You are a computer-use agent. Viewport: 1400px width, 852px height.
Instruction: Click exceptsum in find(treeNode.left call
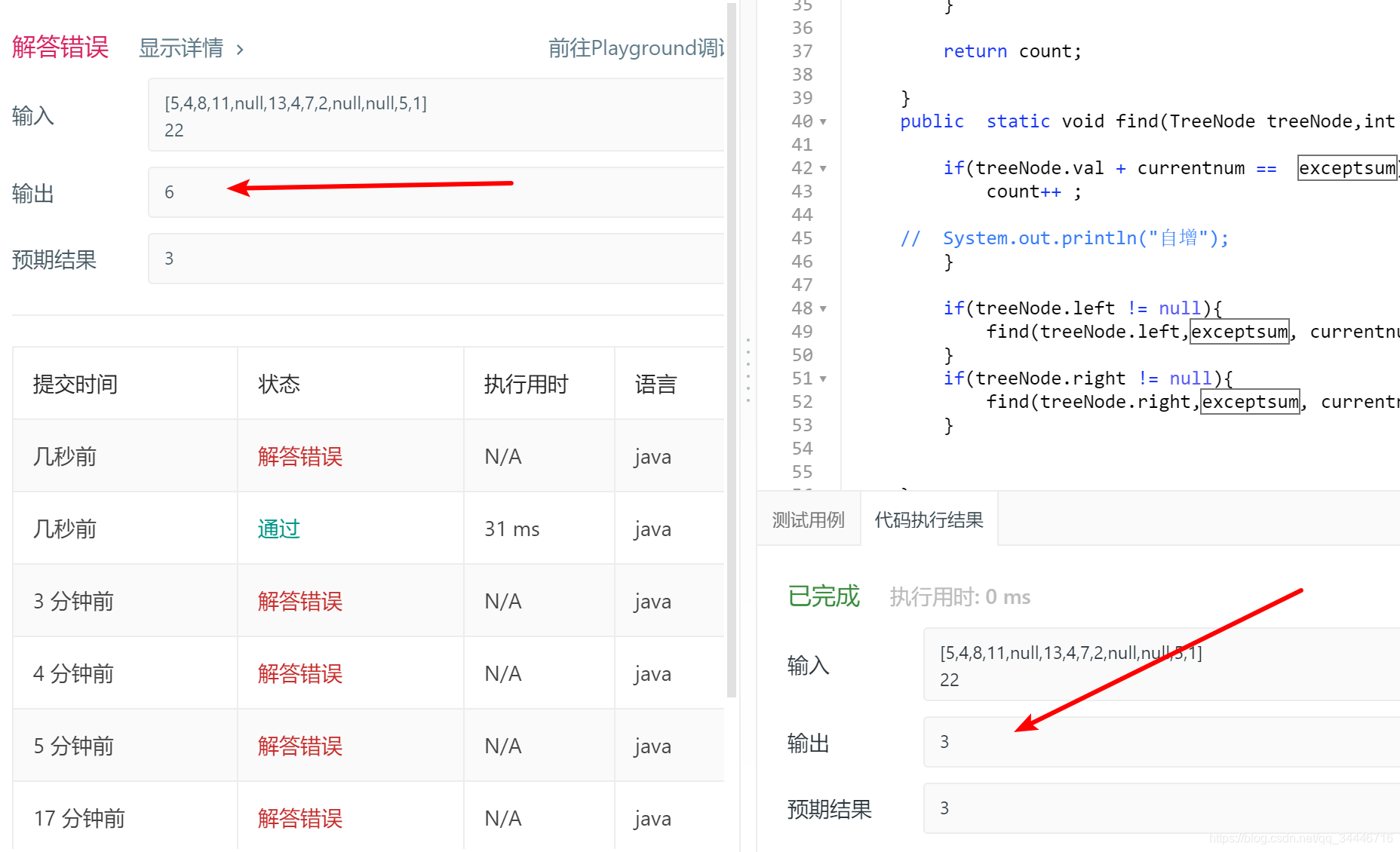pyautogui.click(x=1239, y=332)
